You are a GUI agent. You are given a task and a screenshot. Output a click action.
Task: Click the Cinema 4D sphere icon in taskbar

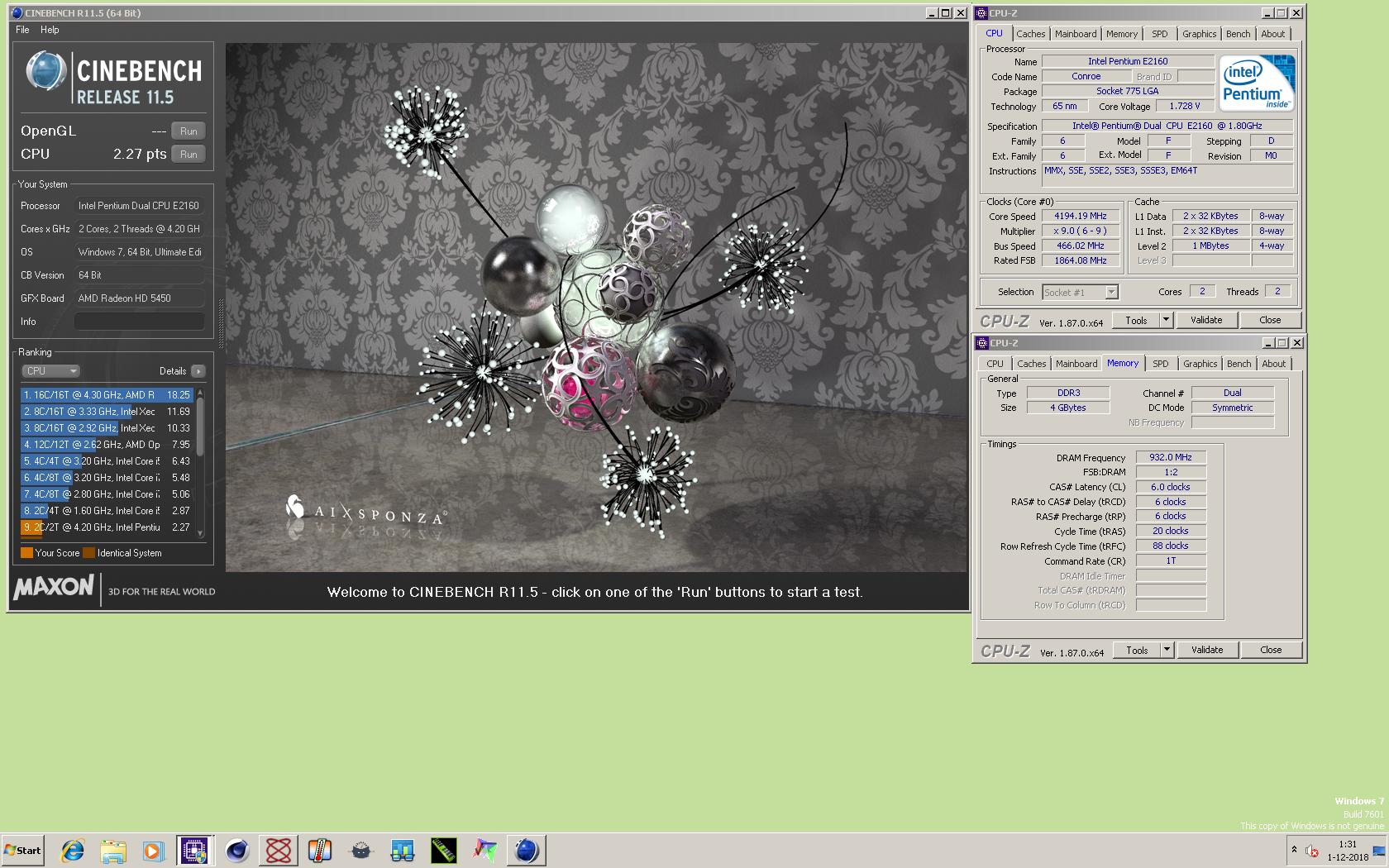(237, 850)
